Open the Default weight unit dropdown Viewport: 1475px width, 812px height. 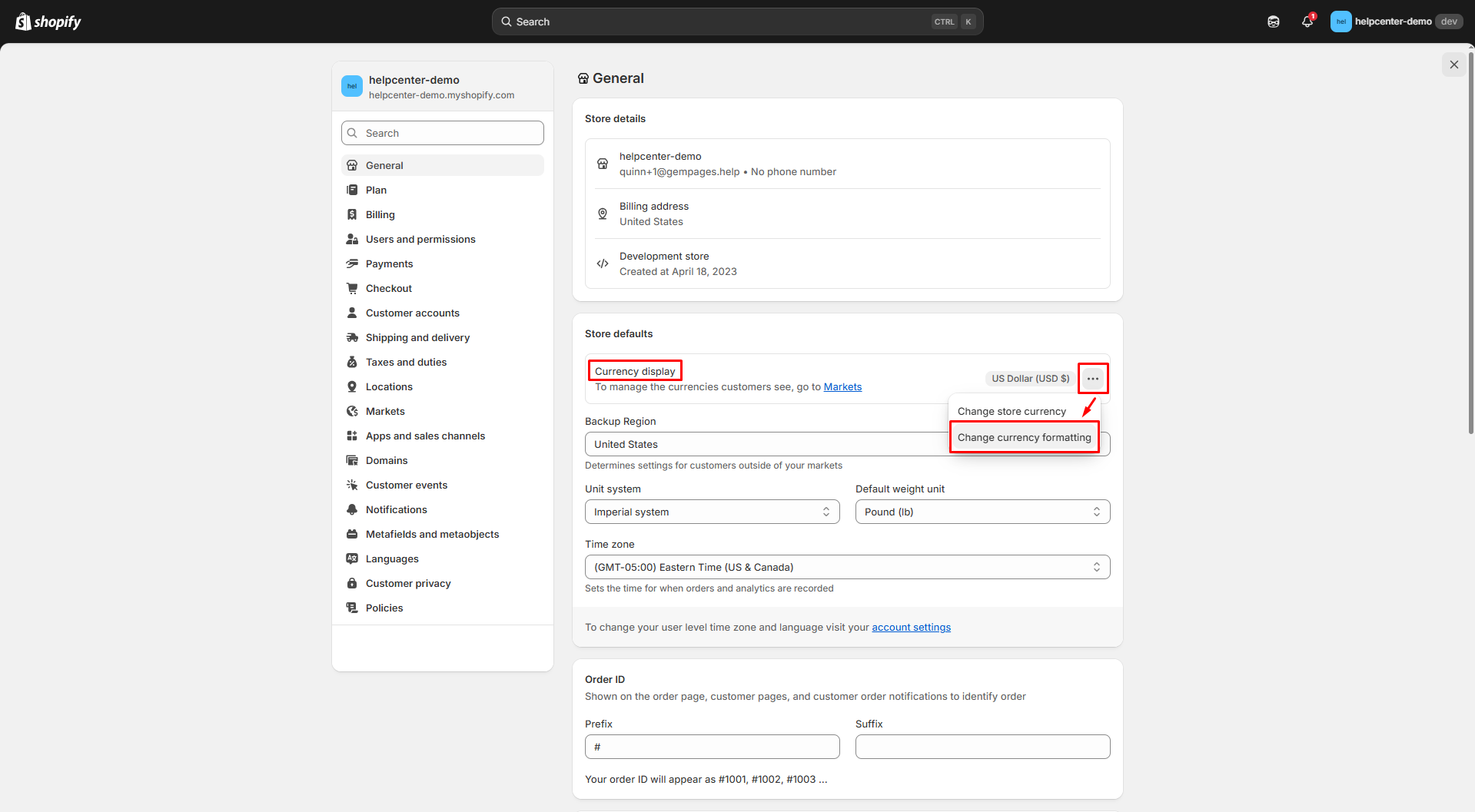point(982,512)
